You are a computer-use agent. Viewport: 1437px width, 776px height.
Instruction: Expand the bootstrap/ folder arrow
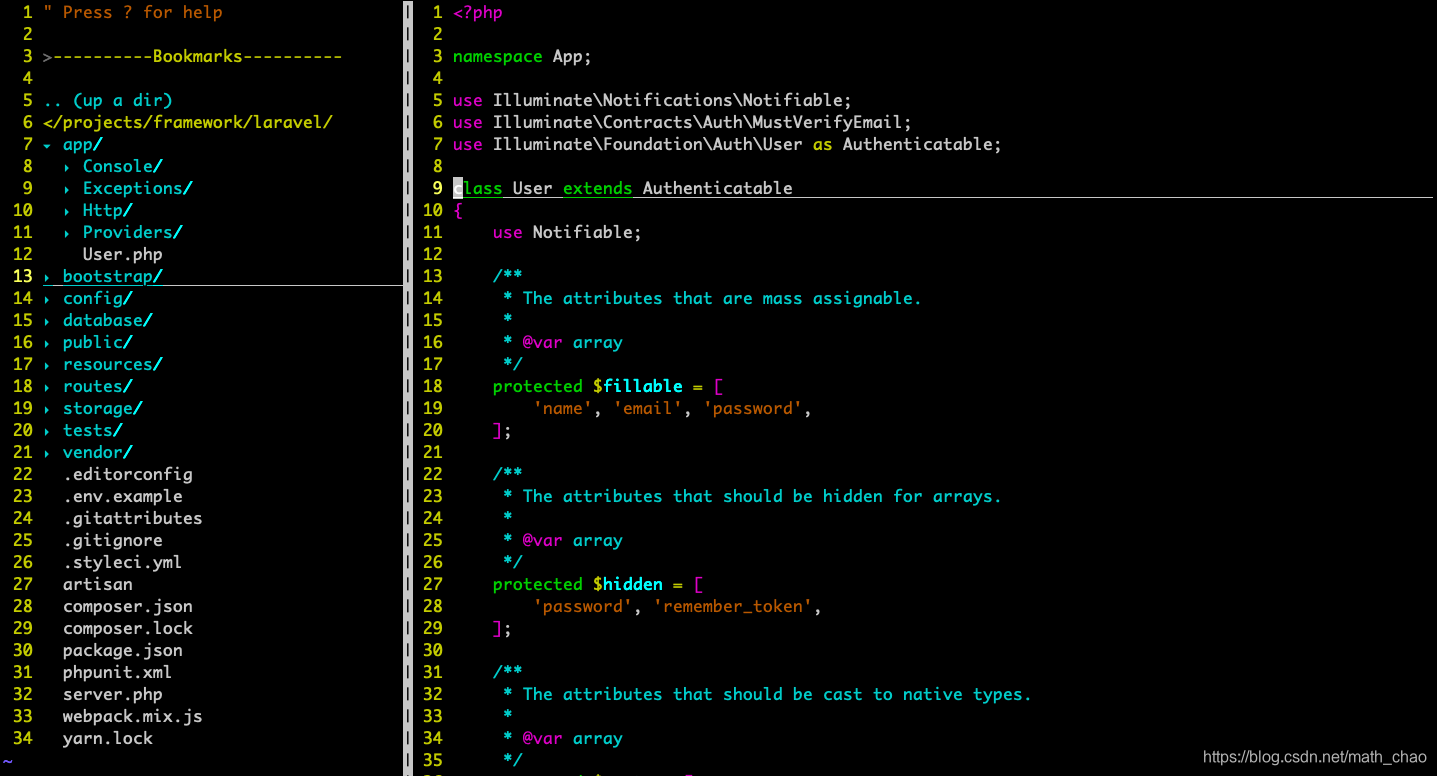click(47, 277)
